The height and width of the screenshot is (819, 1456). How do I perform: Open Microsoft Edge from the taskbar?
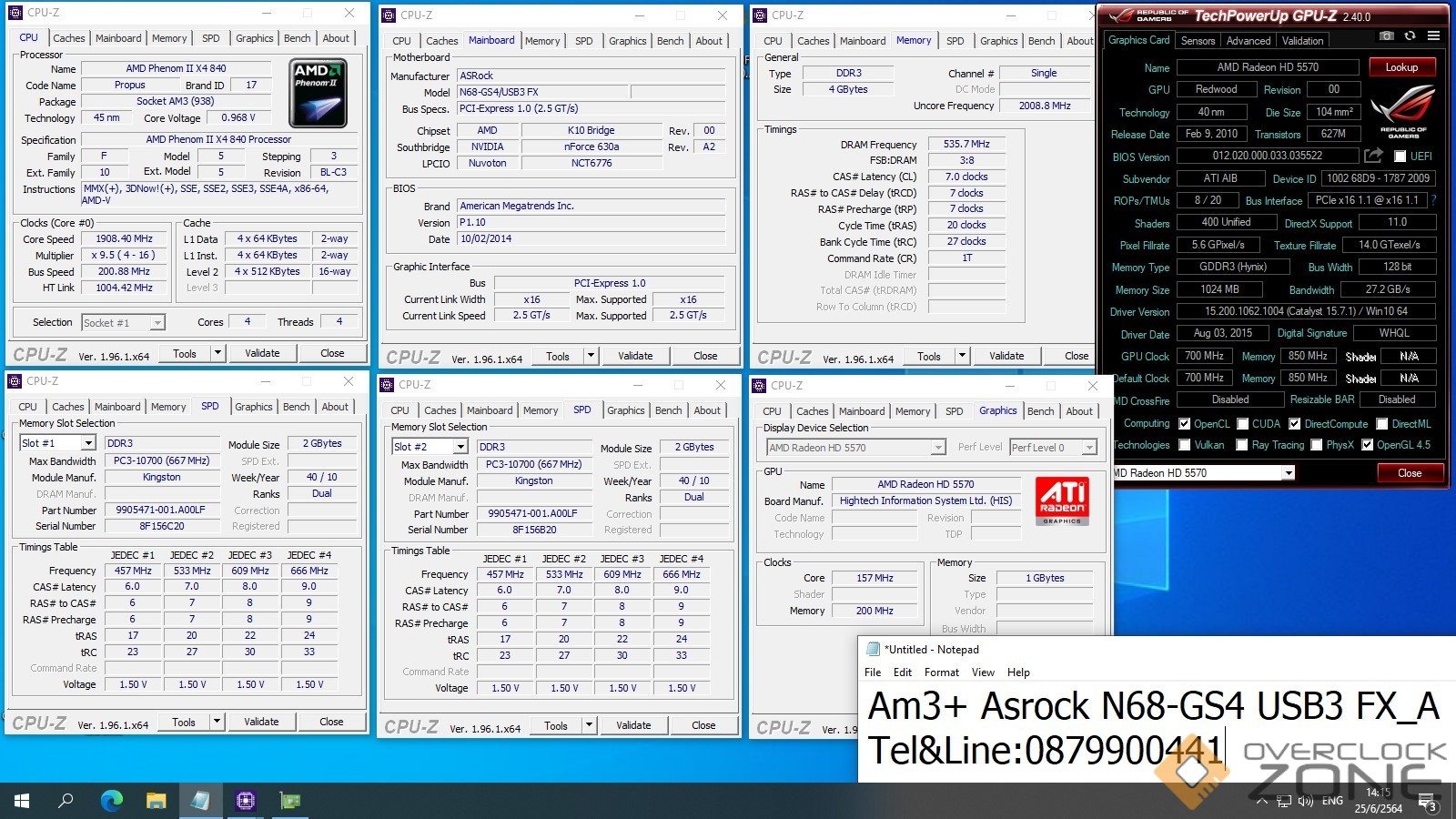pyautogui.click(x=112, y=801)
